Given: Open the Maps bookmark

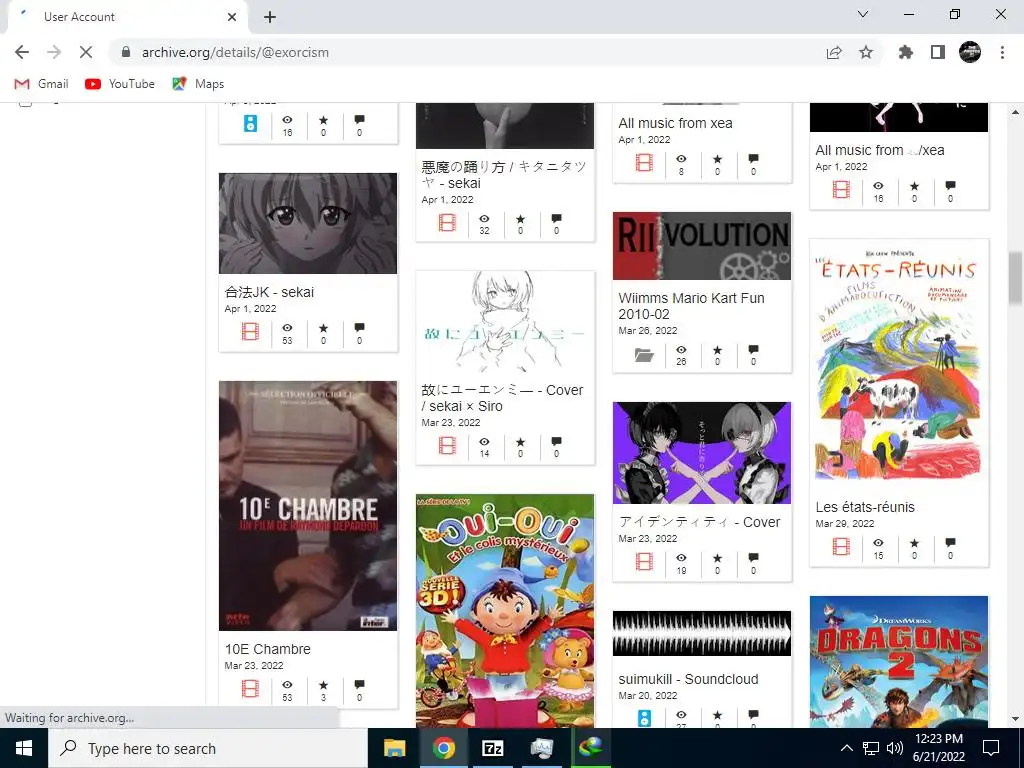Looking at the screenshot, I should 198,84.
